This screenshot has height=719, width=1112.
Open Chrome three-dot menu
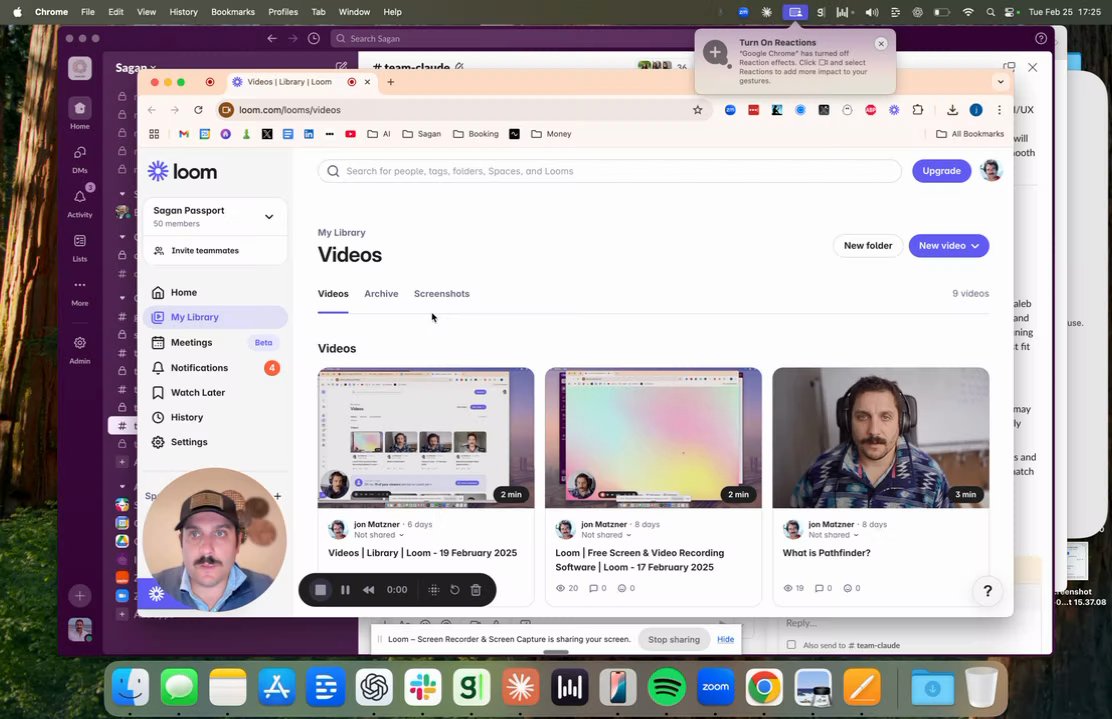pos(999,110)
